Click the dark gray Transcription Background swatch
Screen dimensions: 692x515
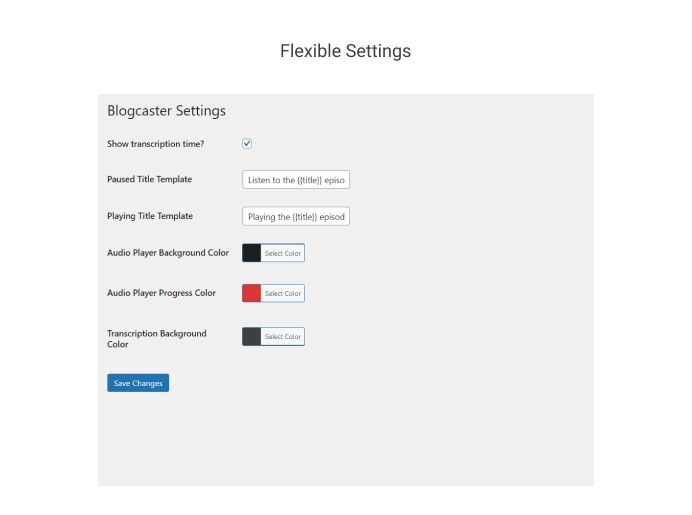tap(252, 337)
